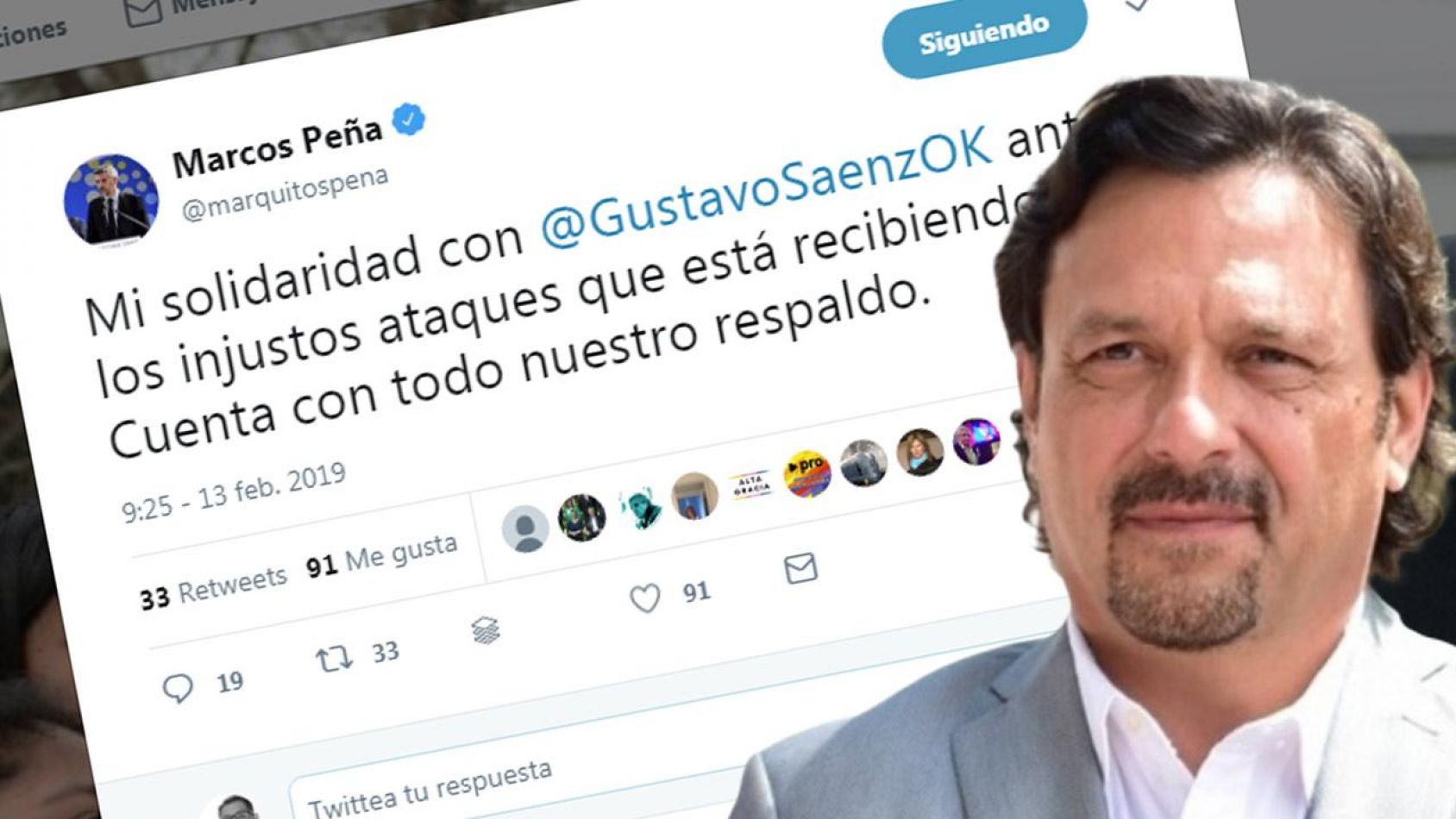Click Marcos Peña profile picture
The height and width of the screenshot is (819, 1456).
click(x=111, y=201)
